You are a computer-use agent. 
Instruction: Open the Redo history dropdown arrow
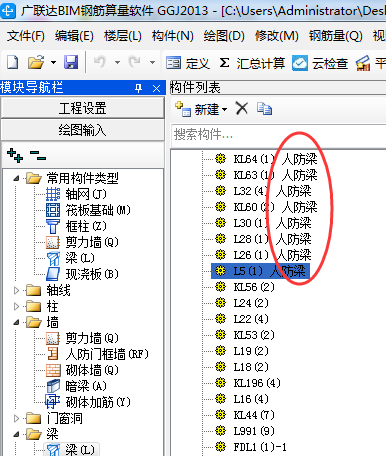tap(152, 62)
